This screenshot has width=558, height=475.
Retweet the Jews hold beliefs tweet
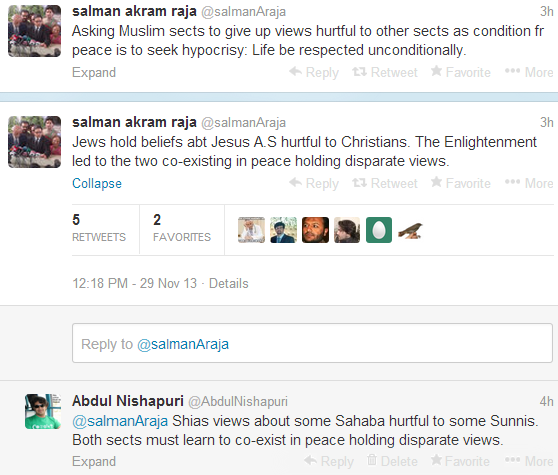385,183
